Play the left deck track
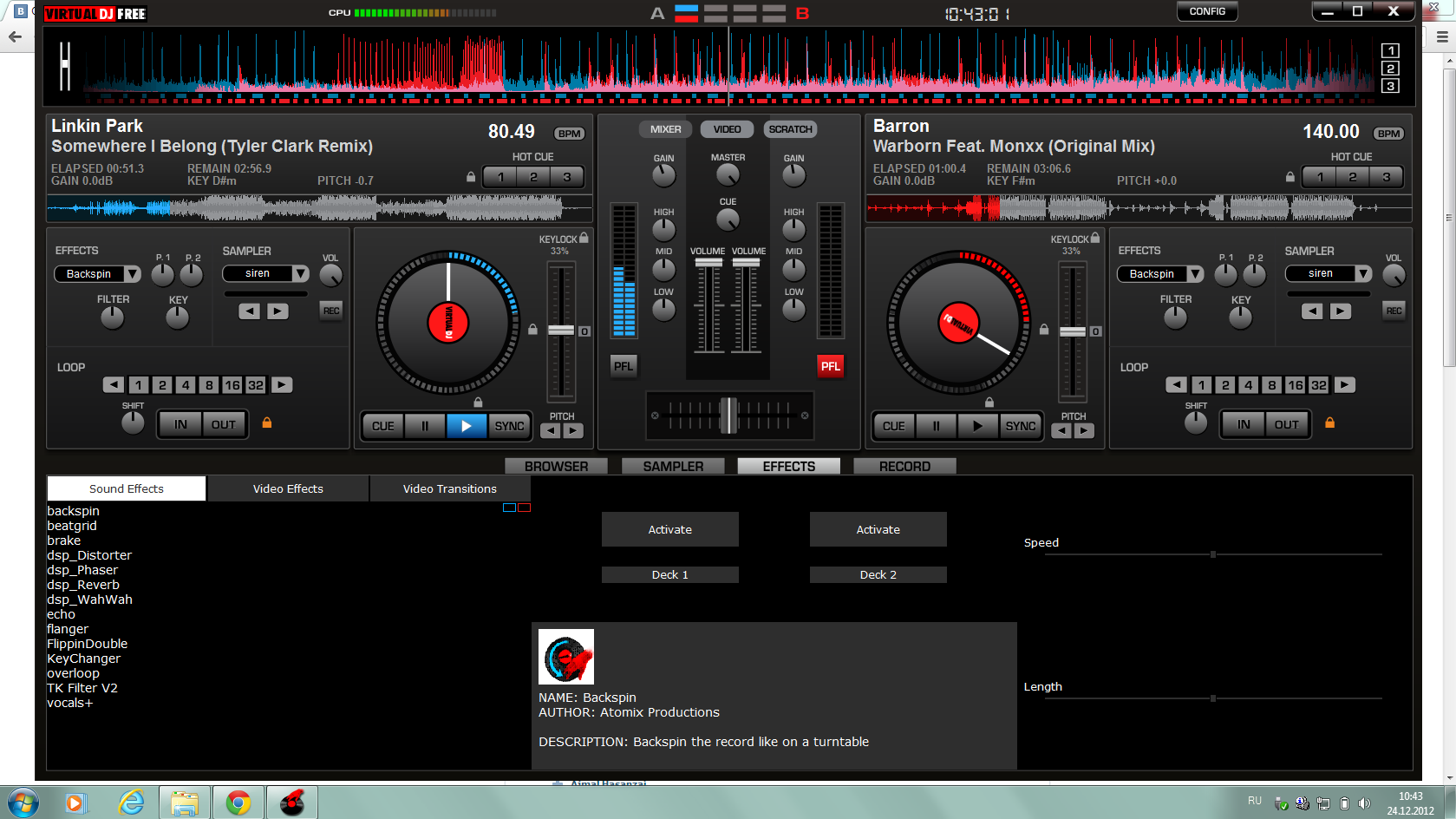 (x=467, y=426)
